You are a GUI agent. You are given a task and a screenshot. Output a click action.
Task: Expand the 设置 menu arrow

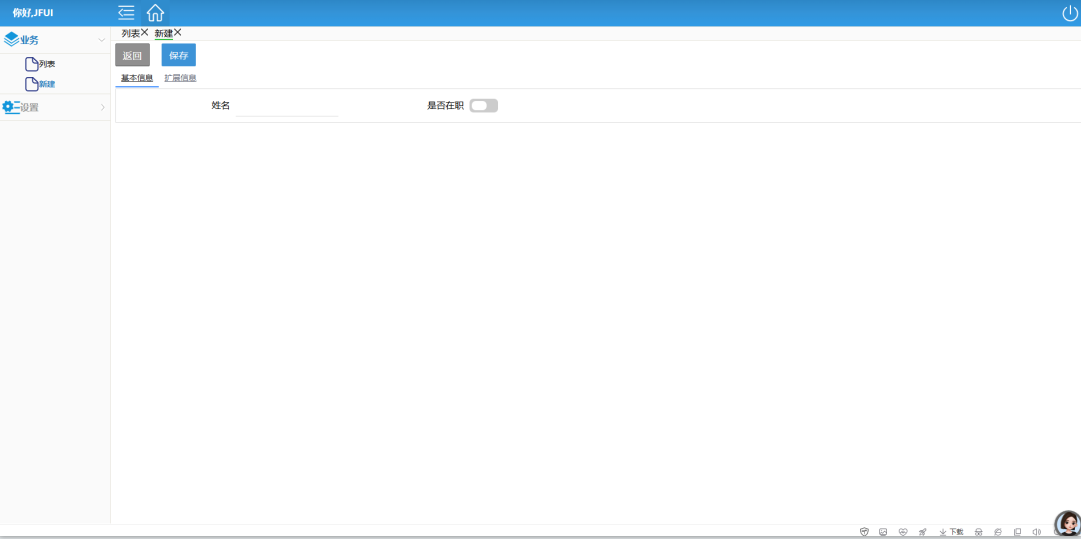(102, 107)
